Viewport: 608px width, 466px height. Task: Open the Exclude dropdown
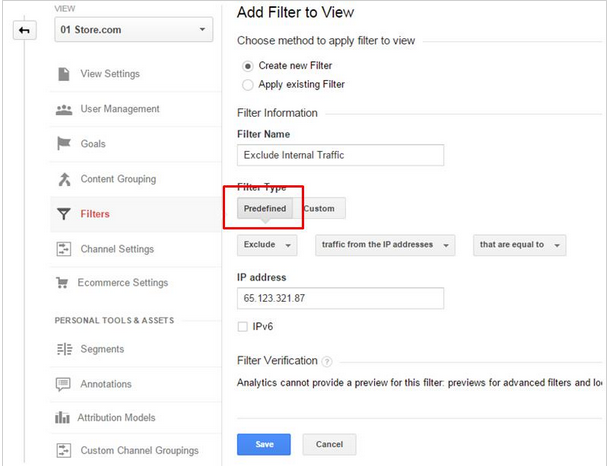coord(267,245)
